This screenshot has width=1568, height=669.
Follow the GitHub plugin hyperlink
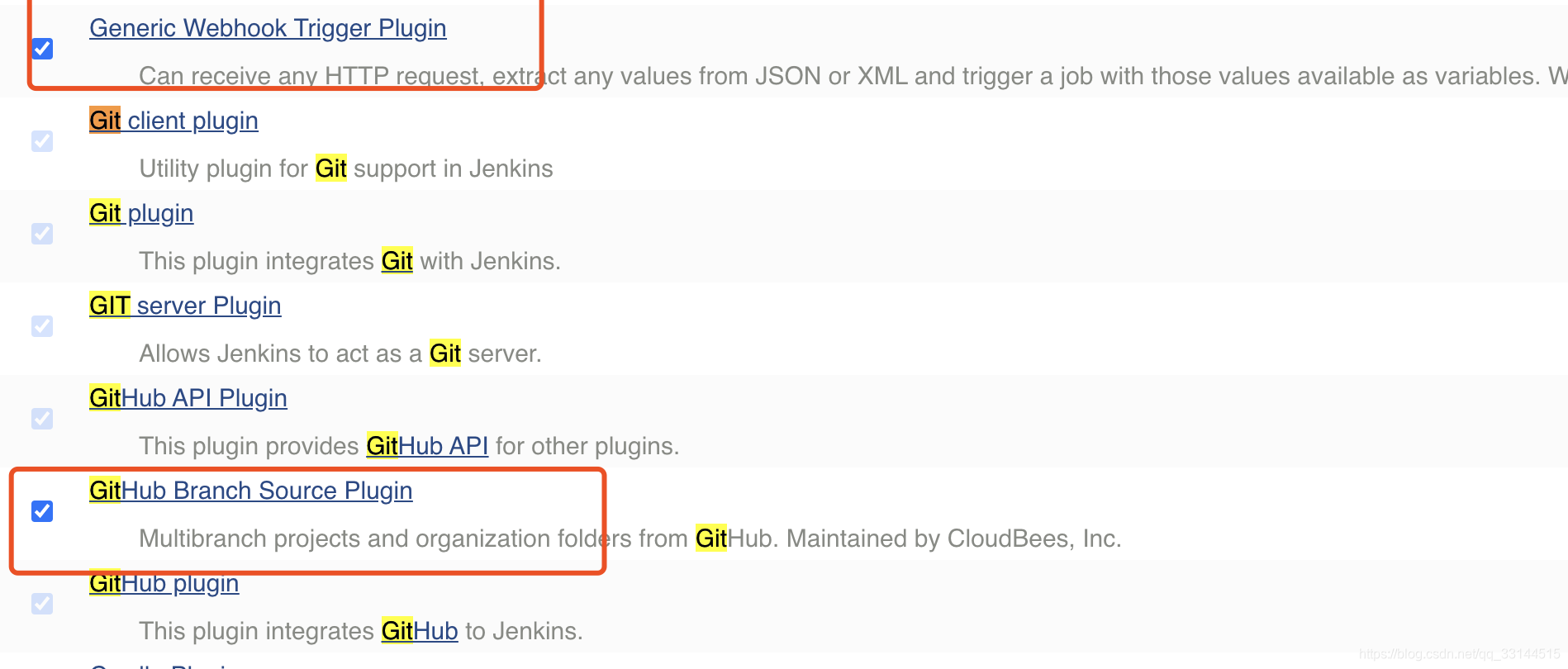click(164, 583)
